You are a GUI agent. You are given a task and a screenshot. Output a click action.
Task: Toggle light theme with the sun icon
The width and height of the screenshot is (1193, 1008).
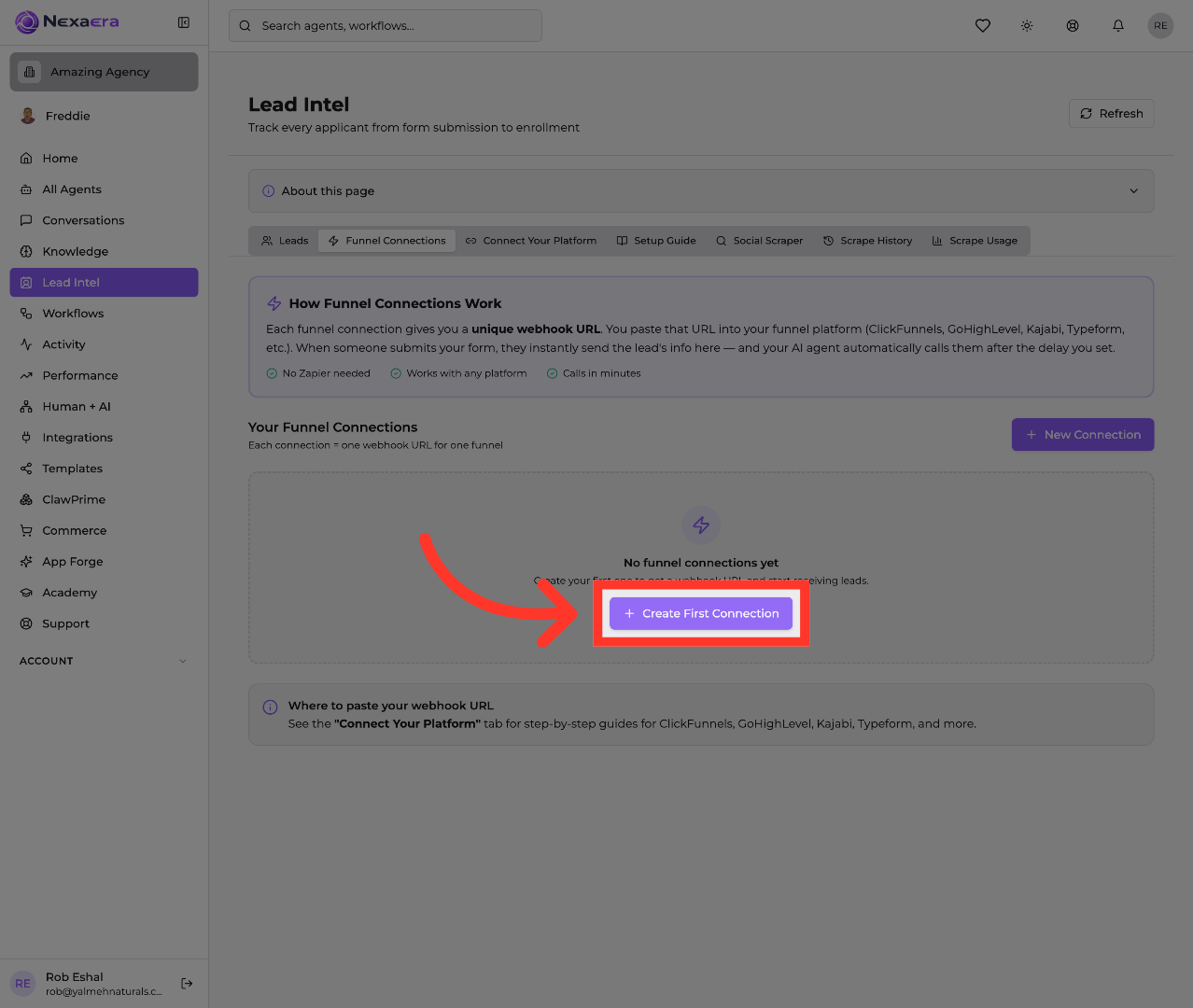coord(1027,26)
